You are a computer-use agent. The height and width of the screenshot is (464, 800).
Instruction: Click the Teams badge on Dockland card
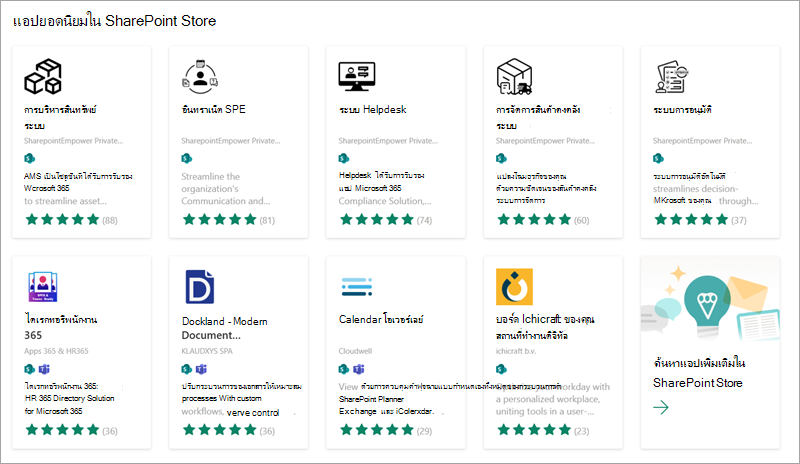[202, 369]
